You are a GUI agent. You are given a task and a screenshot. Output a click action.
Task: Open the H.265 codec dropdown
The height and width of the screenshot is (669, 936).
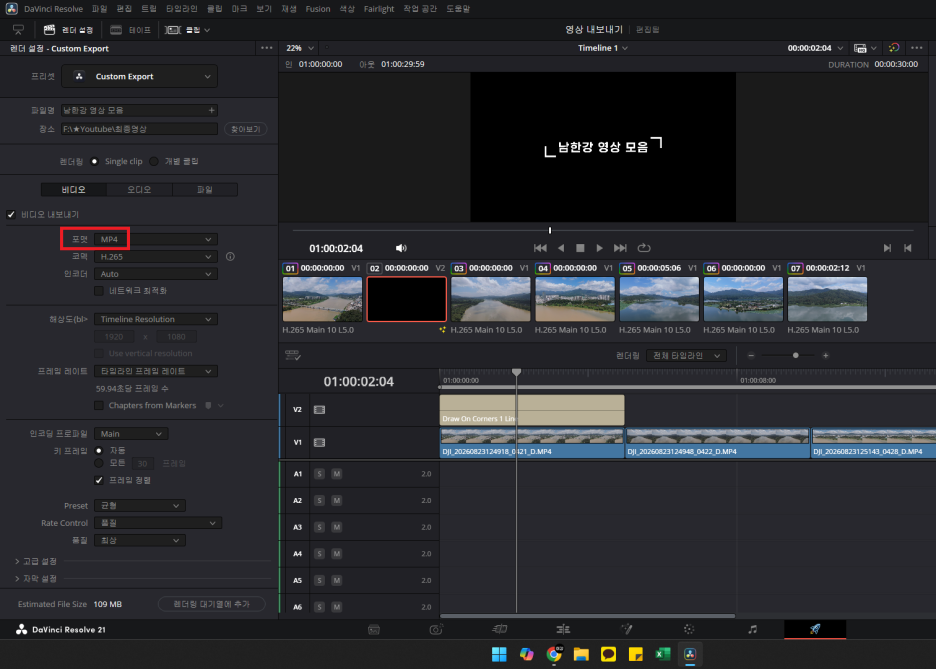(x=156, y=257)
